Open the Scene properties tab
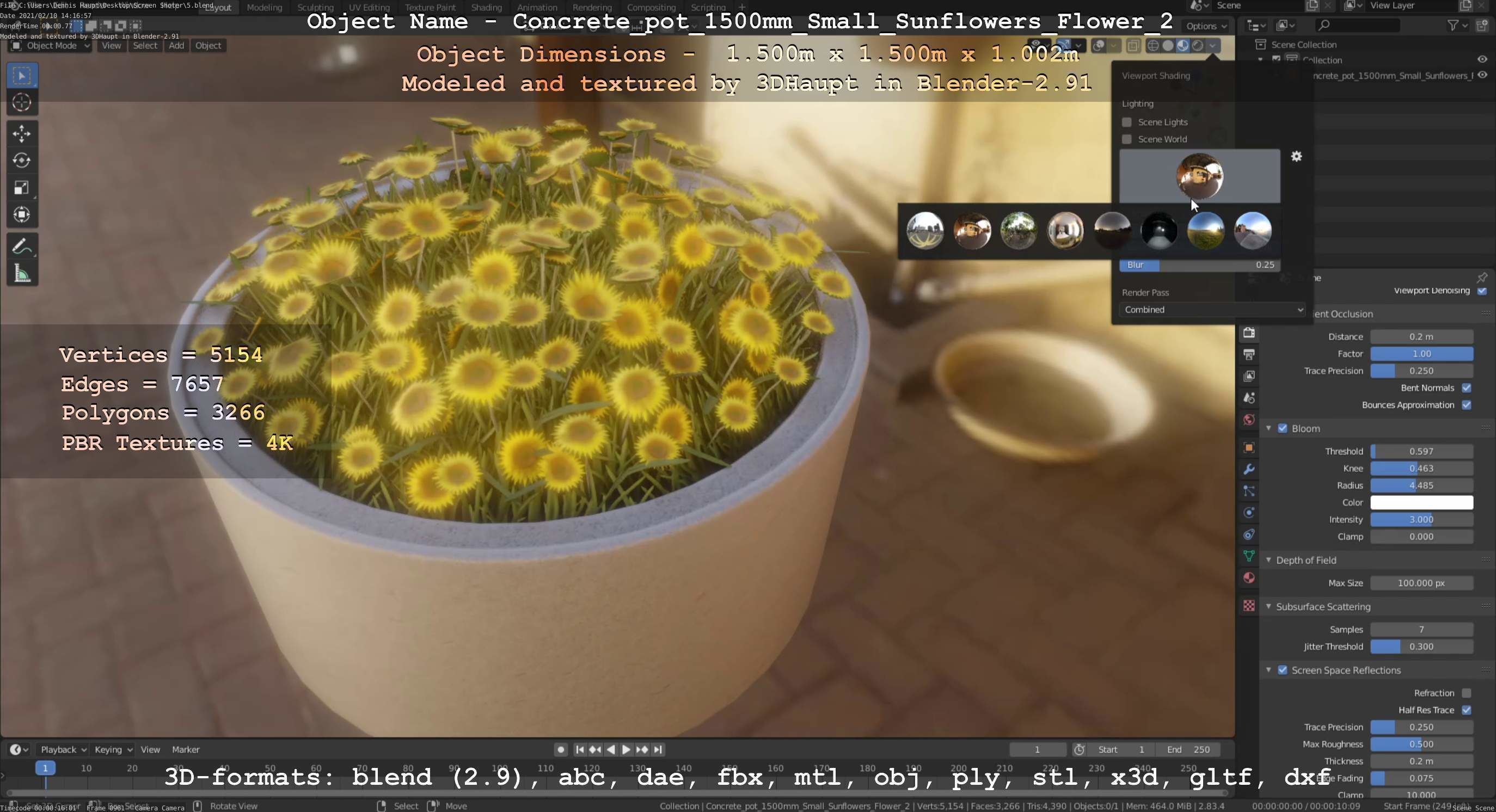 coord(1249,398)
